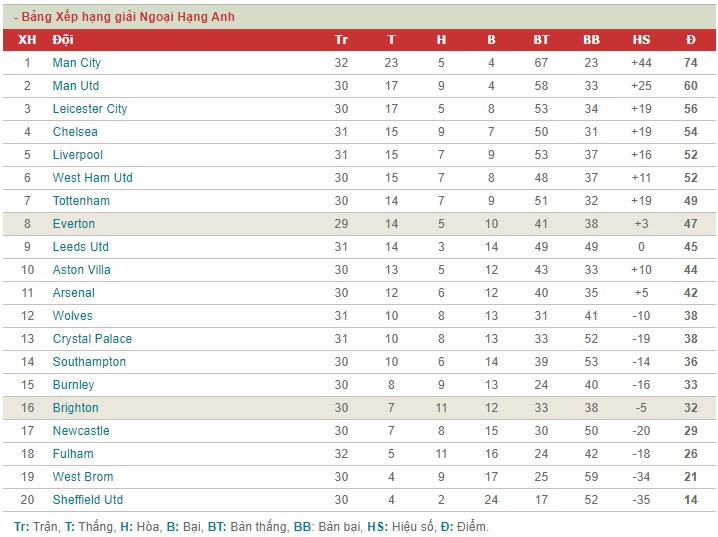Open Aston Villa team page

82,270
